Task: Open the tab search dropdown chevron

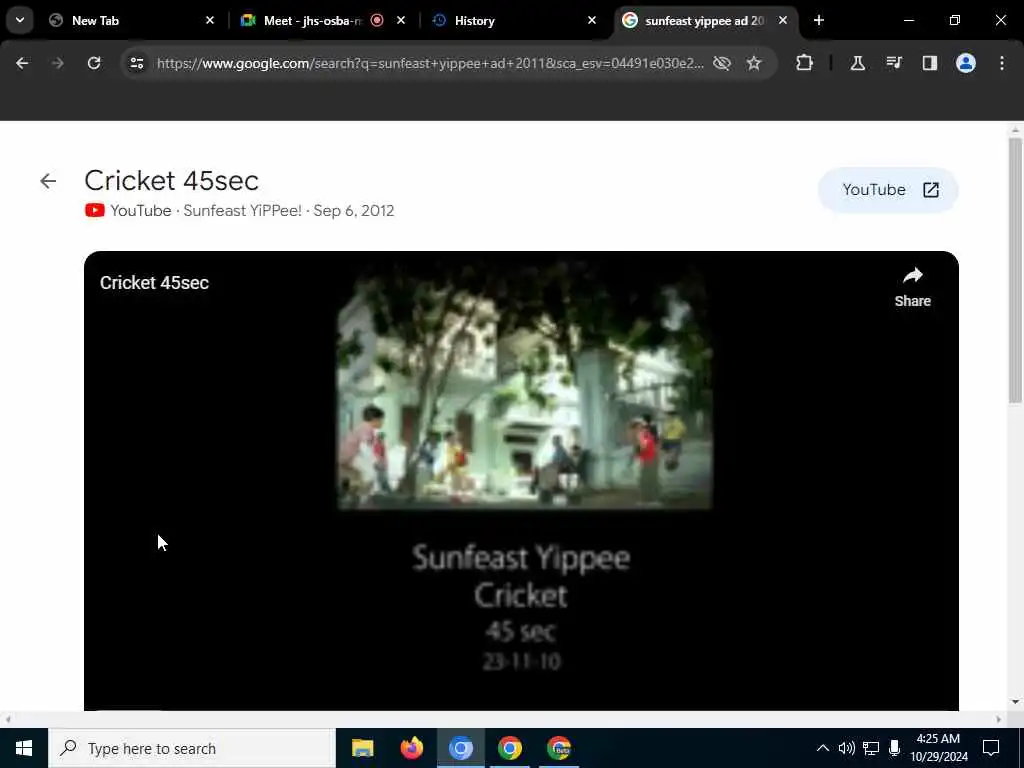Action: [x=20, y=20]
